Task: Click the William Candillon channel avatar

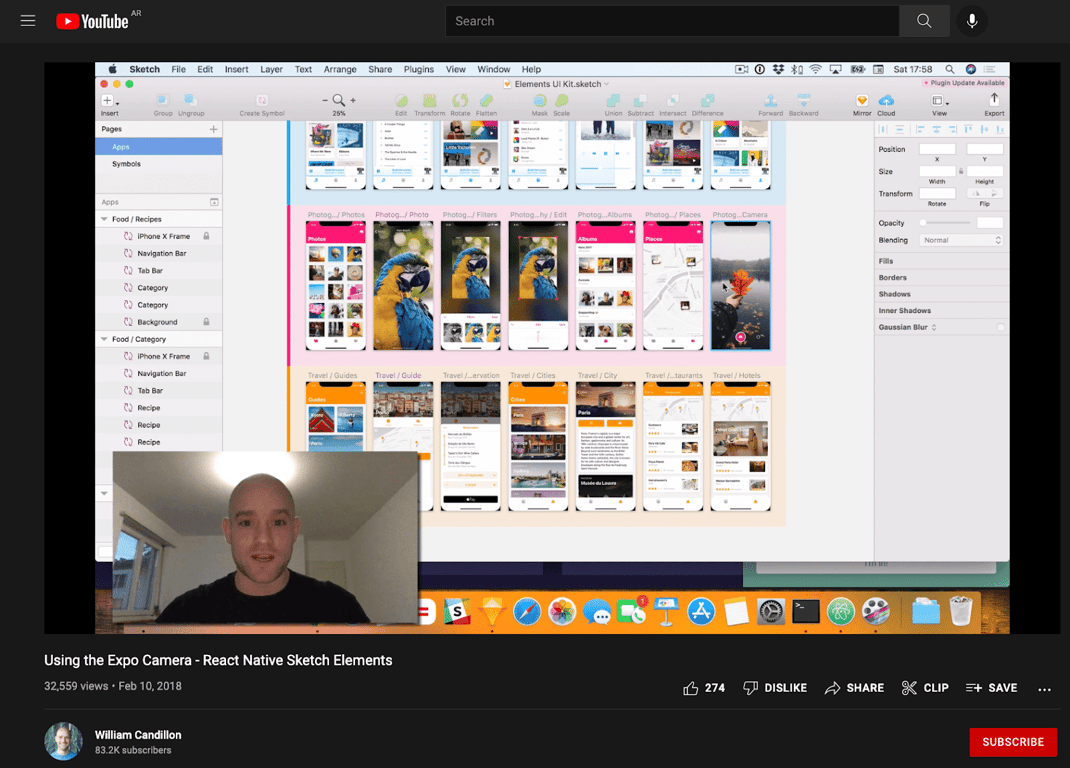Action: click(x=63, y=741)
